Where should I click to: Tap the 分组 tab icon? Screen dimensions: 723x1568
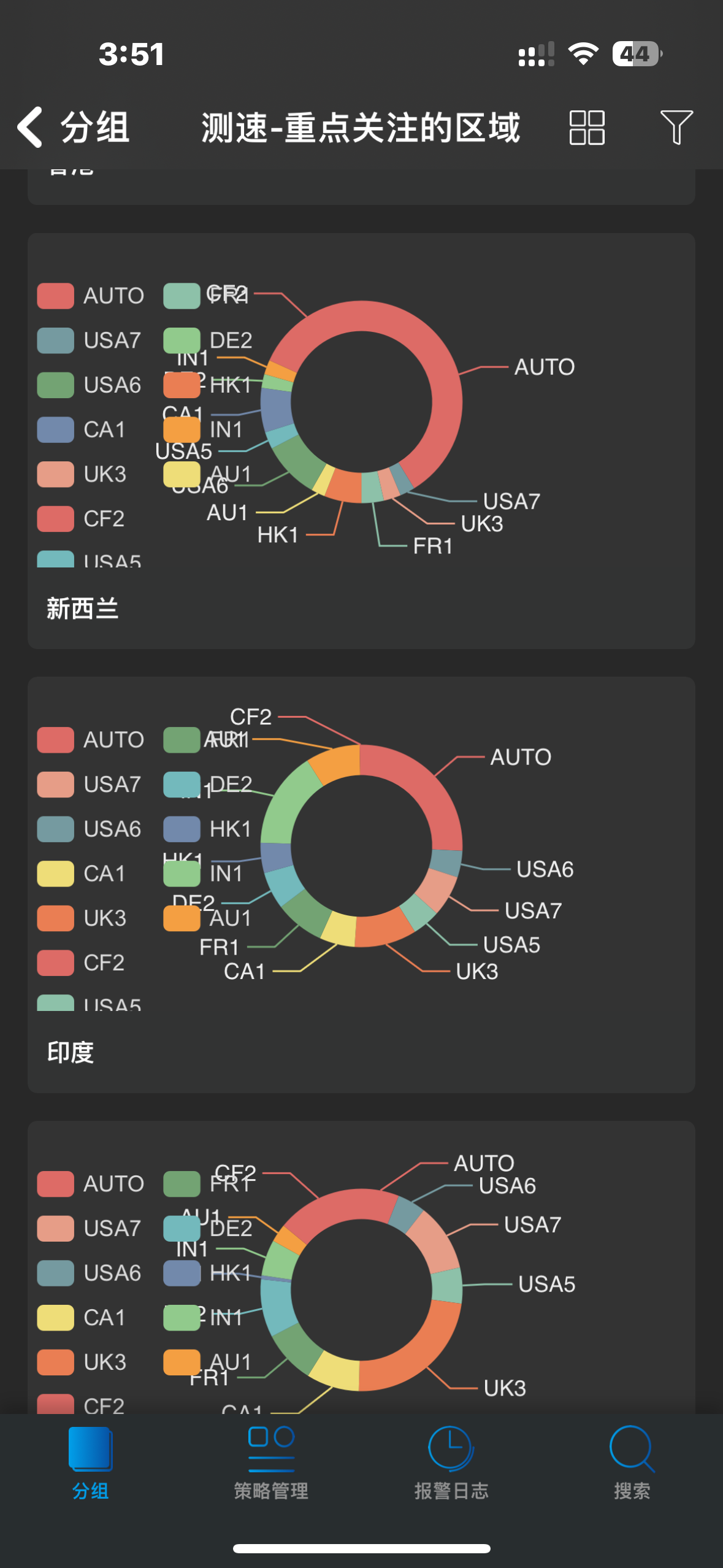click(90, 1449)
